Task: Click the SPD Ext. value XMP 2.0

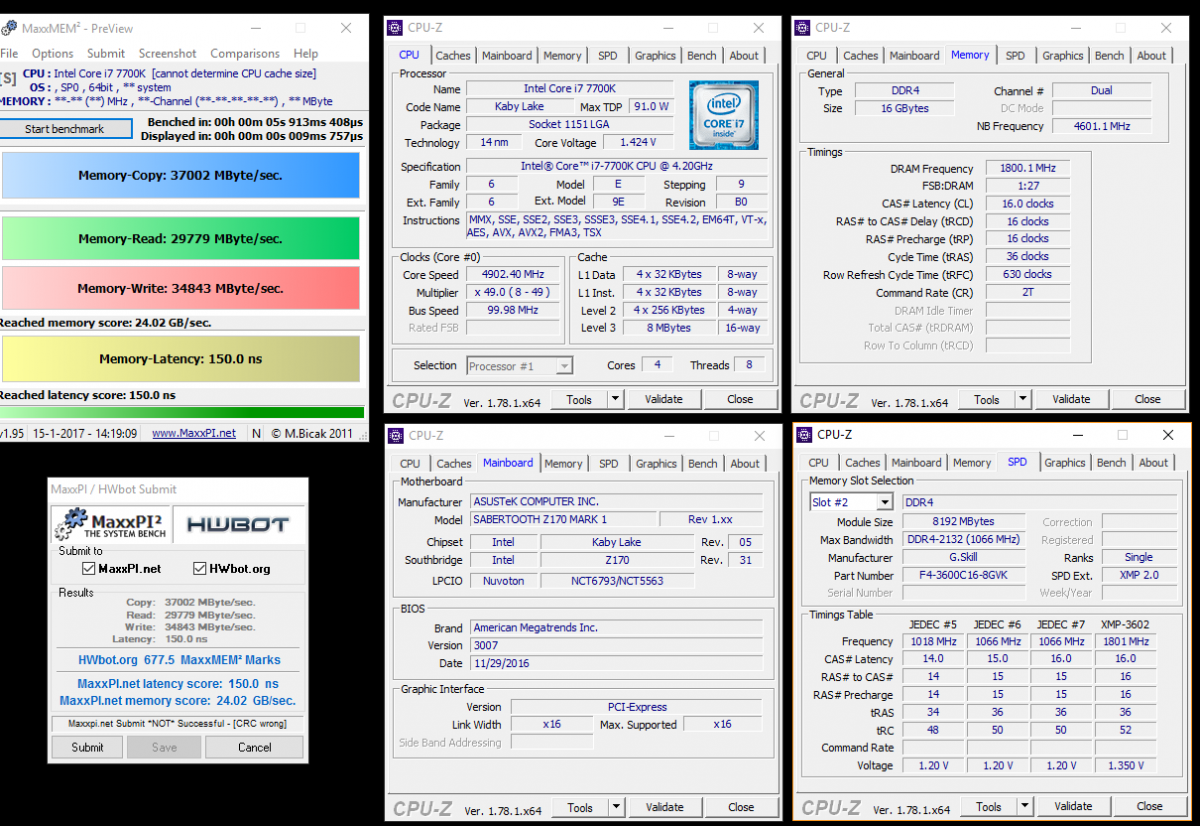Action: click(1139, 576)
